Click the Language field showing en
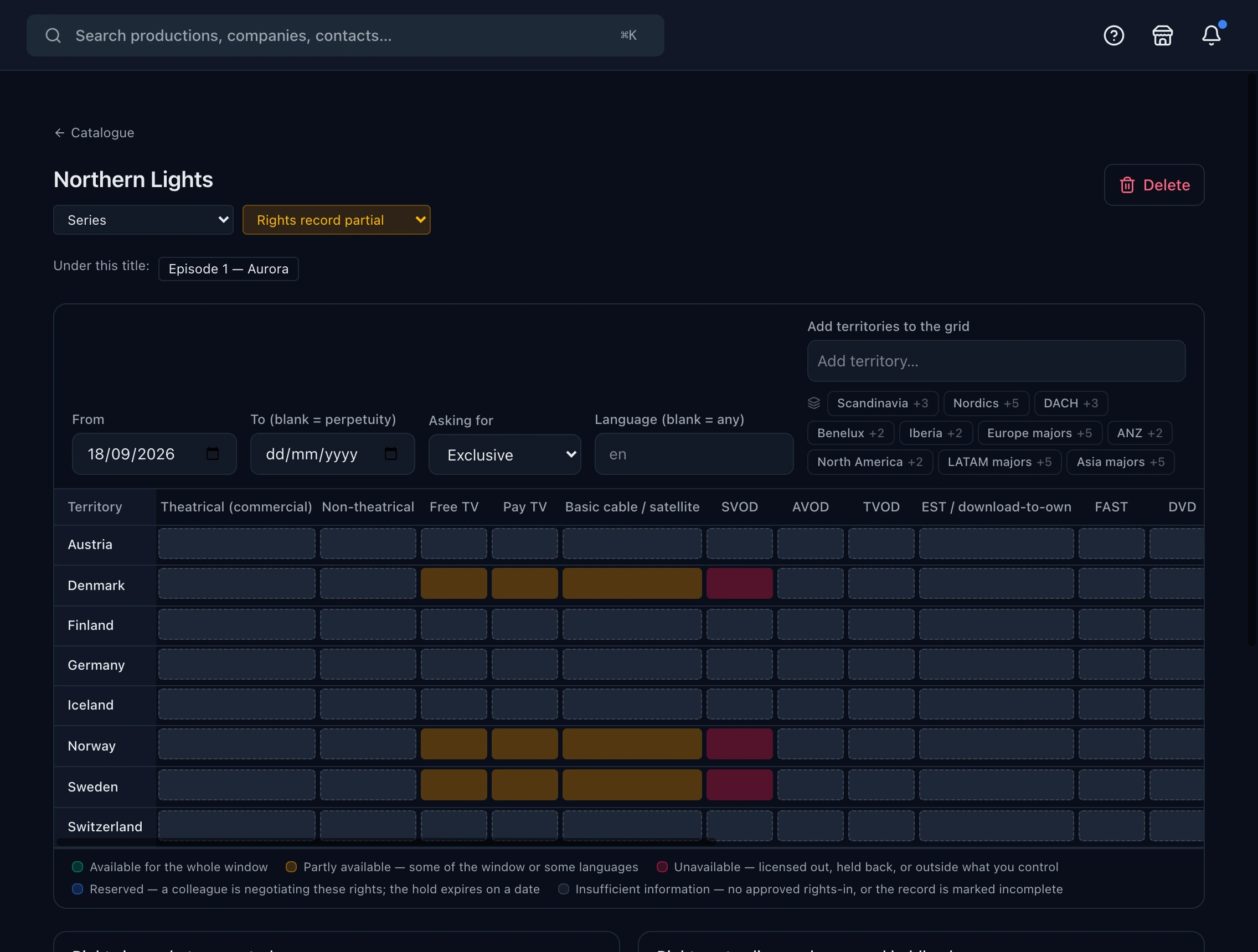The height and width of the screenshot is (952, 1258). coord(694,454)
